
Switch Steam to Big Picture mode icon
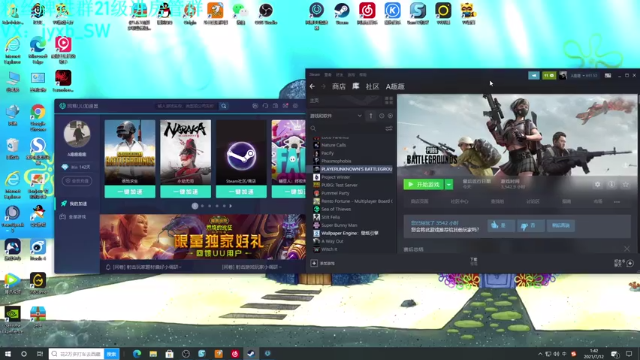pyautogui.click(x=608, y=76)
